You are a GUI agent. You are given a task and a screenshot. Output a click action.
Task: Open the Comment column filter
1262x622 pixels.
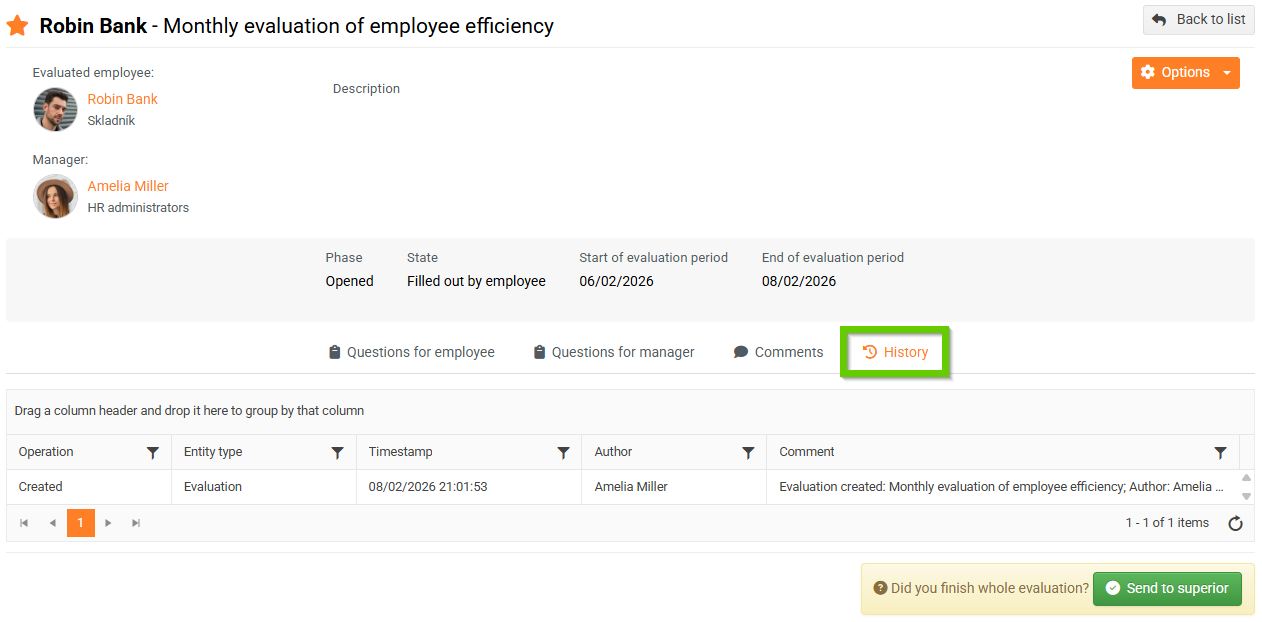tap(1220, 453)
